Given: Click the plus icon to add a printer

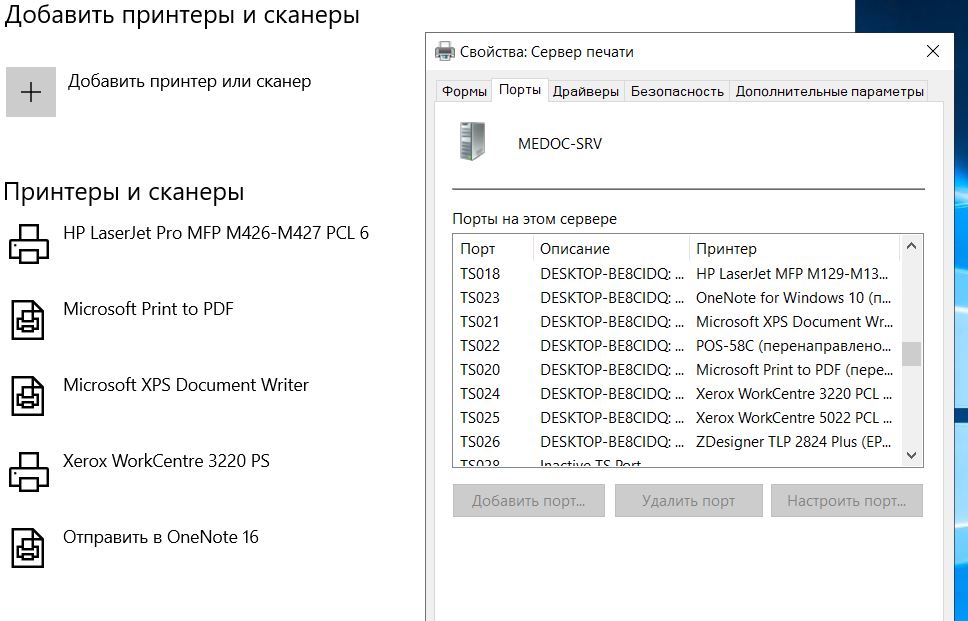Looking at the screenshot, I should 31,92.
